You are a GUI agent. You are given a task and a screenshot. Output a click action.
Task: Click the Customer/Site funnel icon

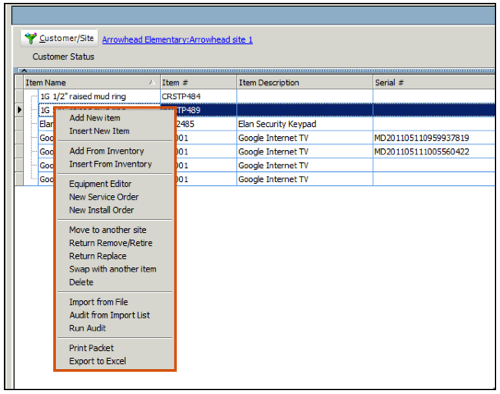[31, 38]
